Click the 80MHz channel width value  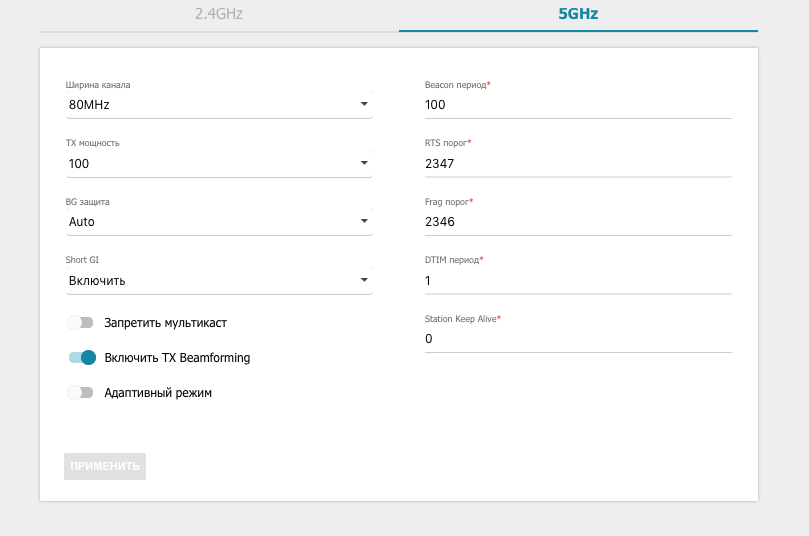[89, 104]
